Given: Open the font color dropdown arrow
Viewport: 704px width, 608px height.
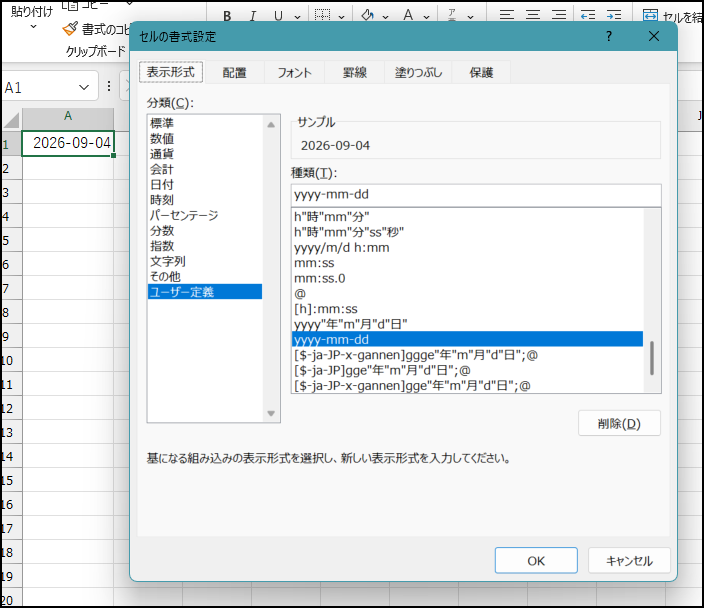Looking at the screenshot, I should coord(426,17).
